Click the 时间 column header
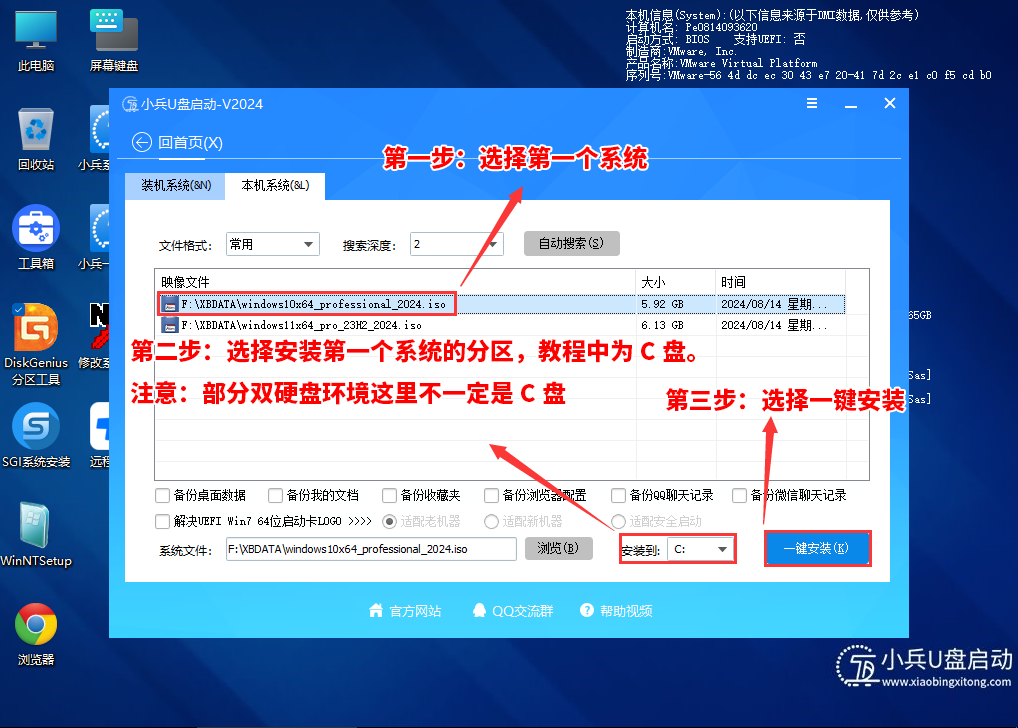Viewport: 1018px width, 728px height. (780, 282)
